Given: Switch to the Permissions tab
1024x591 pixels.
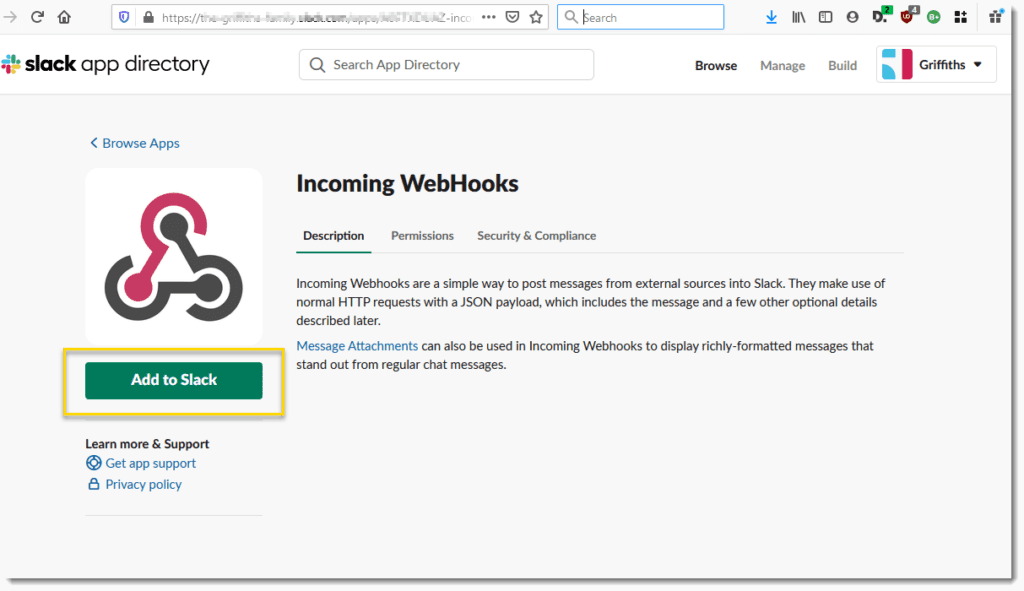Looking at the screenshot, I should click(423, 236).
